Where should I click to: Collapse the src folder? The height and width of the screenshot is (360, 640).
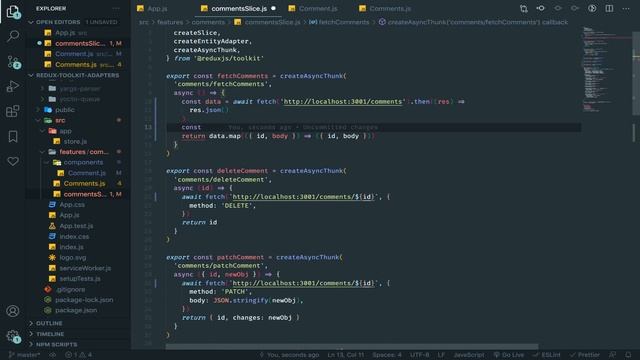pos(38,120)
